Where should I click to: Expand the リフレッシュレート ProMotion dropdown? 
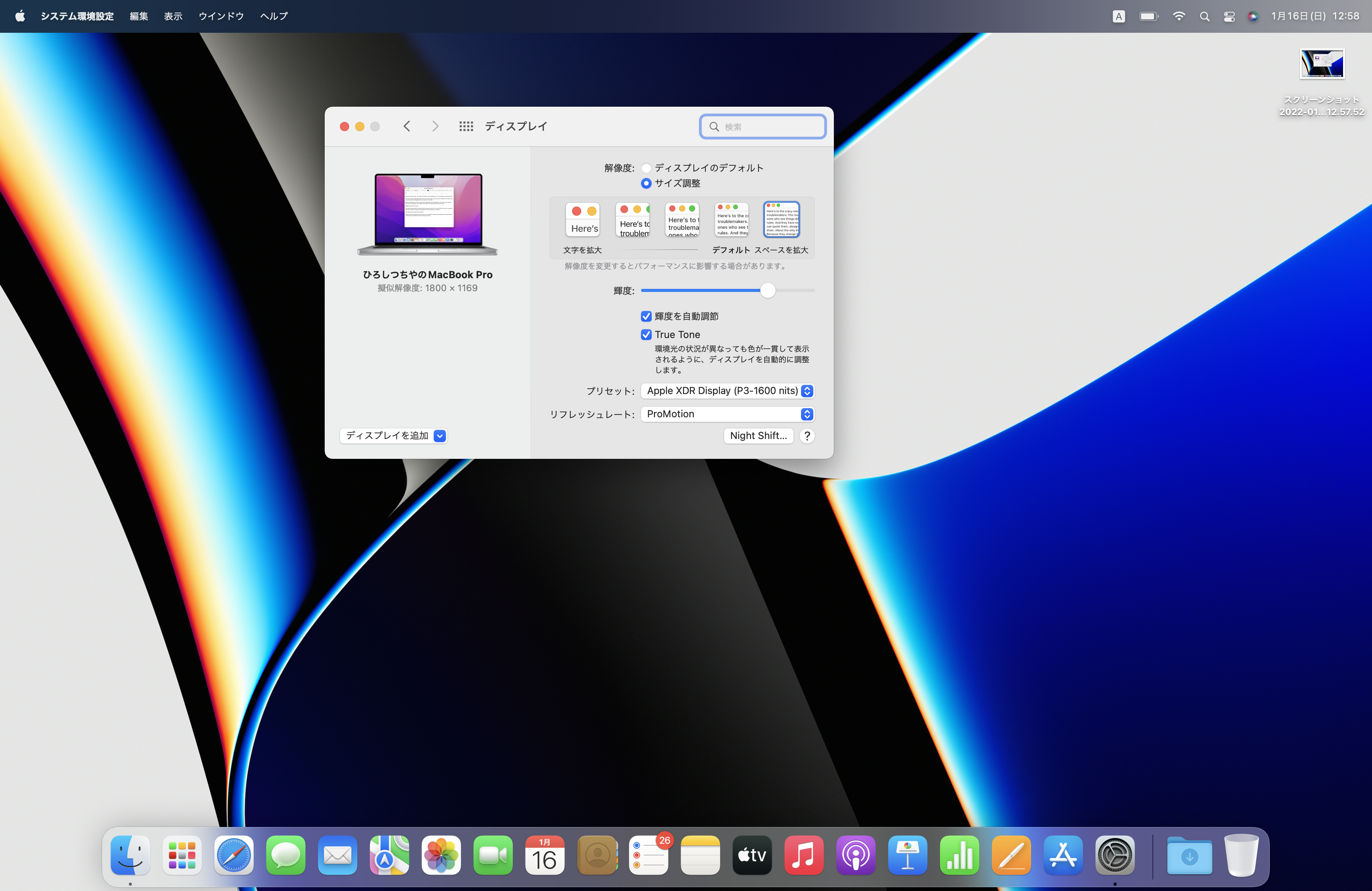pyautogui.click(x=727, y=414)
